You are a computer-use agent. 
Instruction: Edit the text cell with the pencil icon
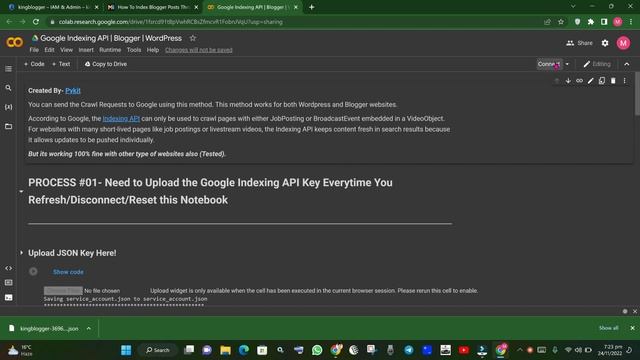[x=591, y=81]
